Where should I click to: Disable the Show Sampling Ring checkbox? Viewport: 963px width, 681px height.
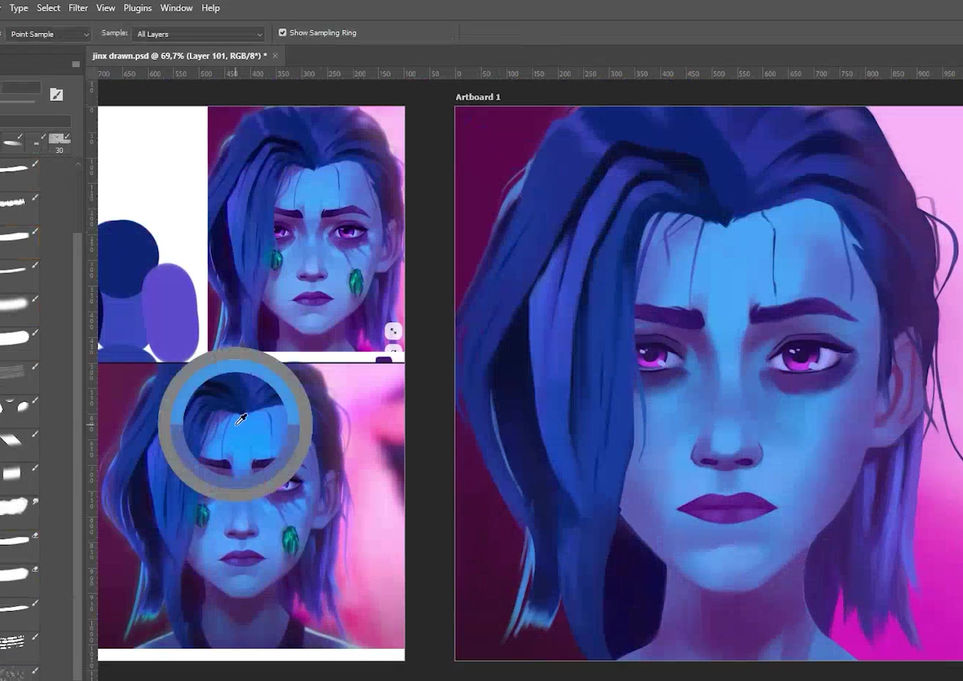(x=282, y=33)
